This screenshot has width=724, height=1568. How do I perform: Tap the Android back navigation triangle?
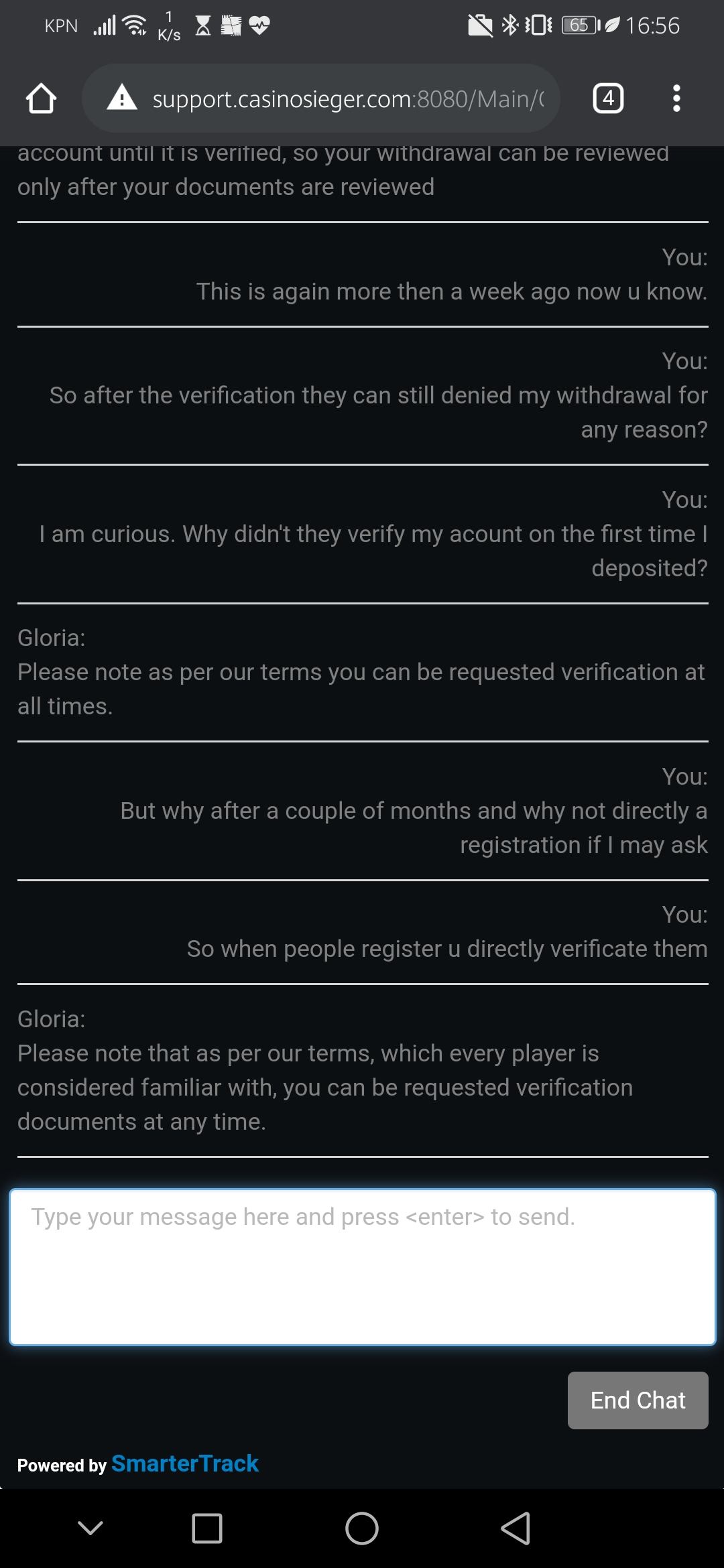point(516,1528)
